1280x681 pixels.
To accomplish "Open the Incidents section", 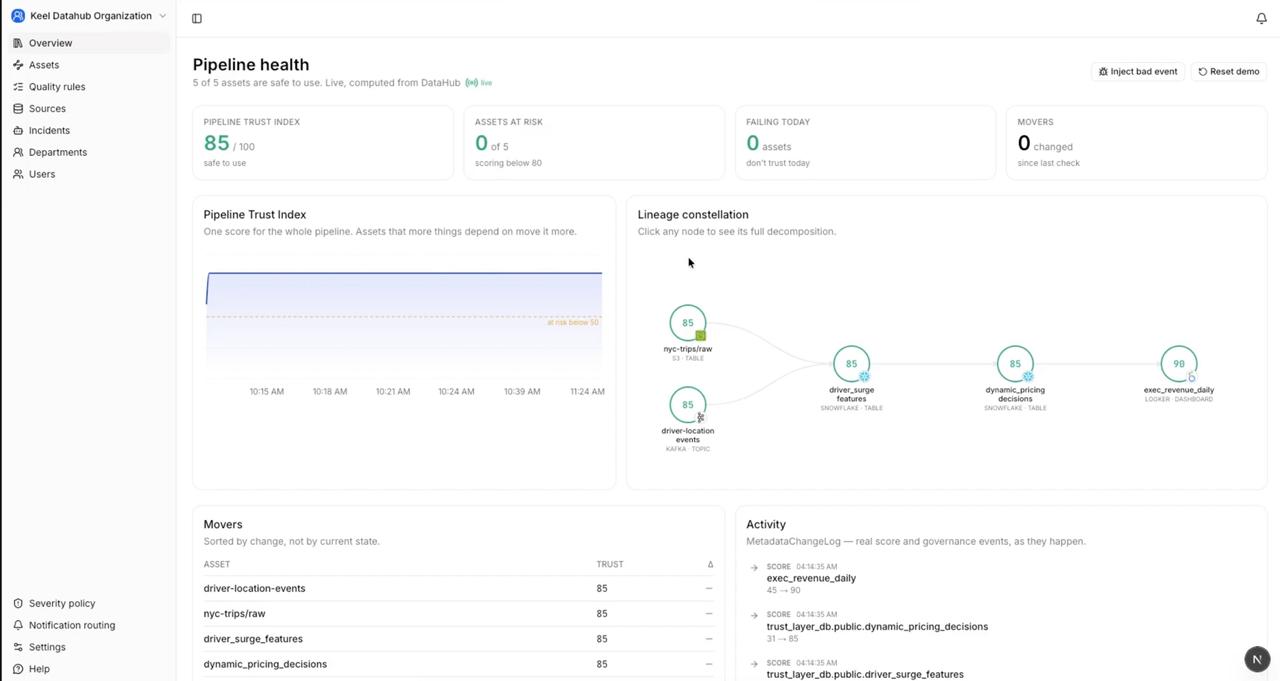I will tap(88, 130).
